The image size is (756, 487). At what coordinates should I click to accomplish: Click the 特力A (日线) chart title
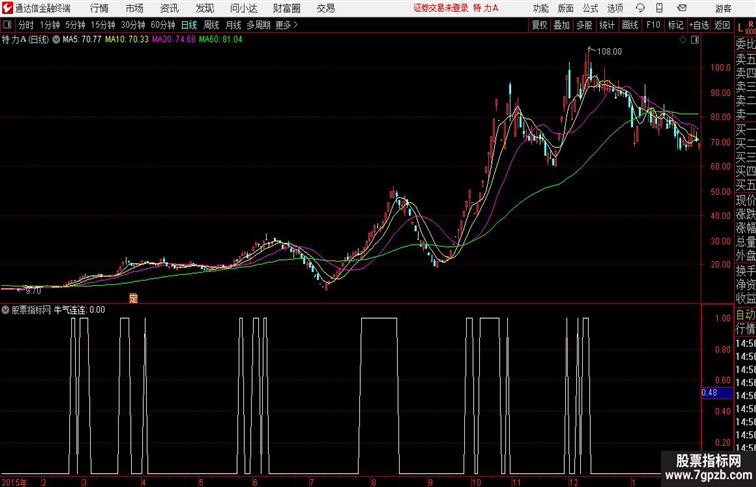tap(25, 40)
